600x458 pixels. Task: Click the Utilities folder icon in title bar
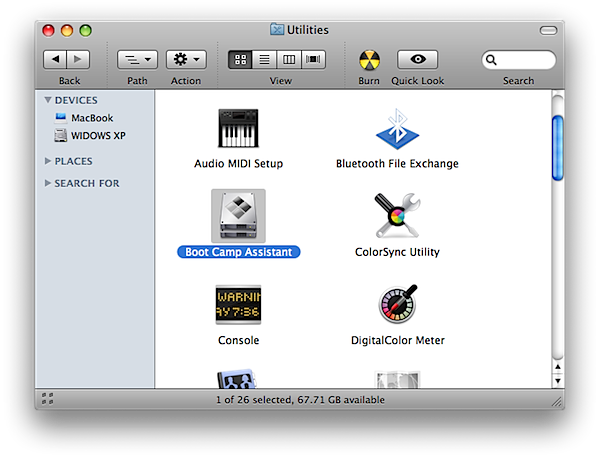tap(277, 29)
